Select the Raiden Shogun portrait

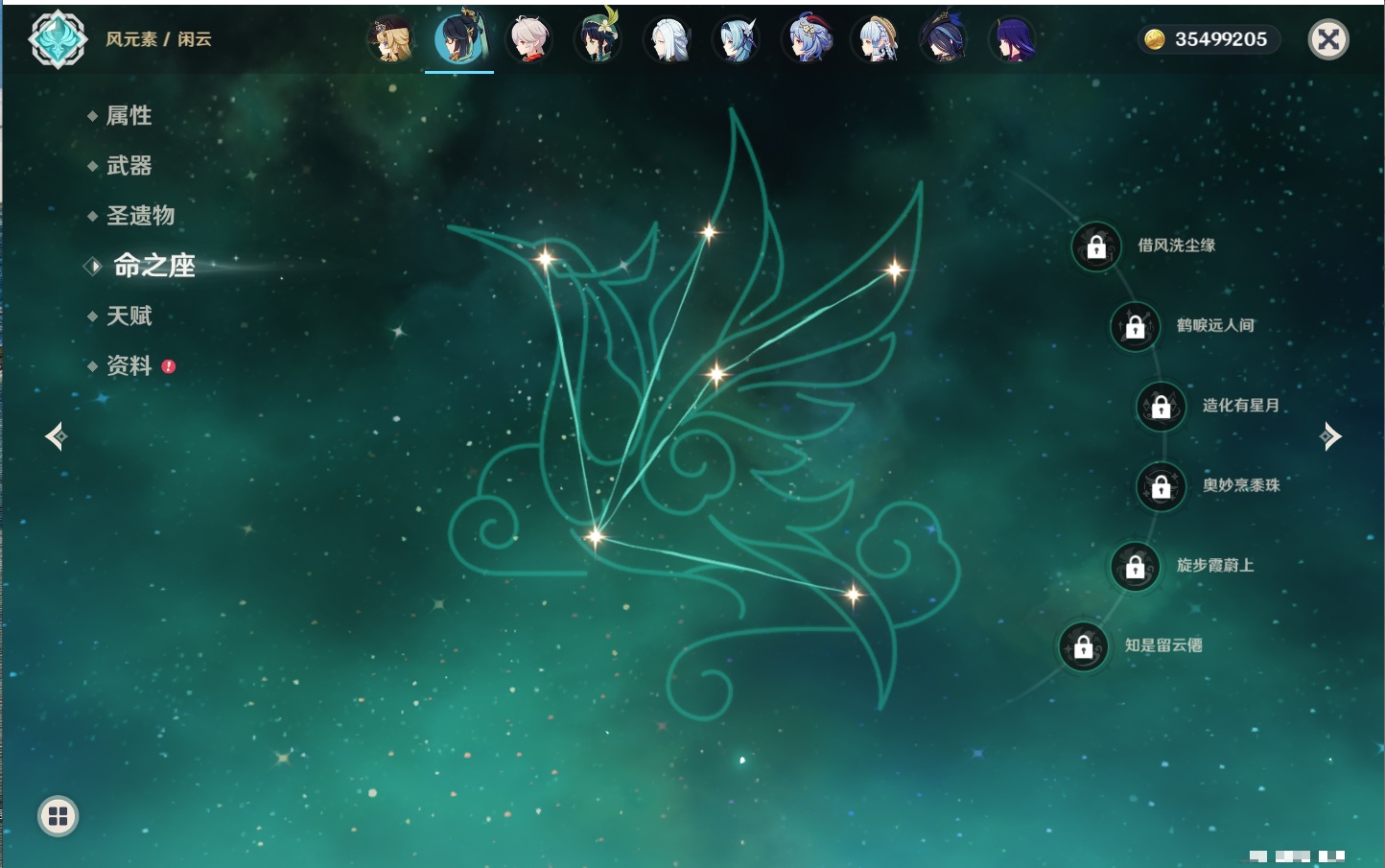click(x=1013, y=40)
